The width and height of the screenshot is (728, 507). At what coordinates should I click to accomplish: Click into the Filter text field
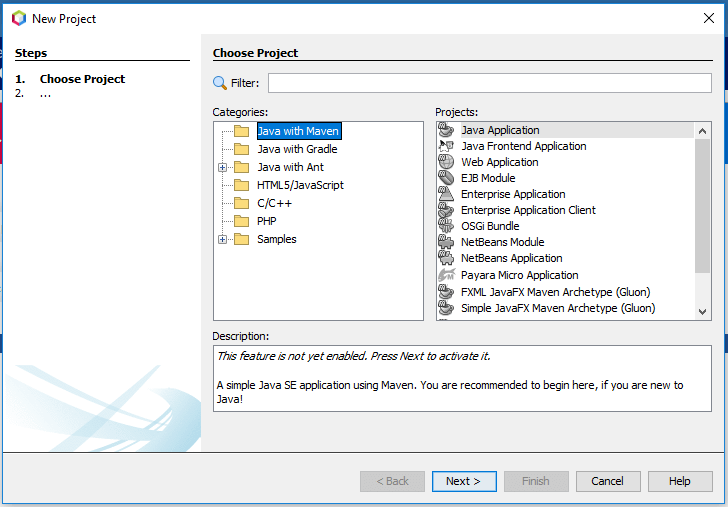[489, 83]
